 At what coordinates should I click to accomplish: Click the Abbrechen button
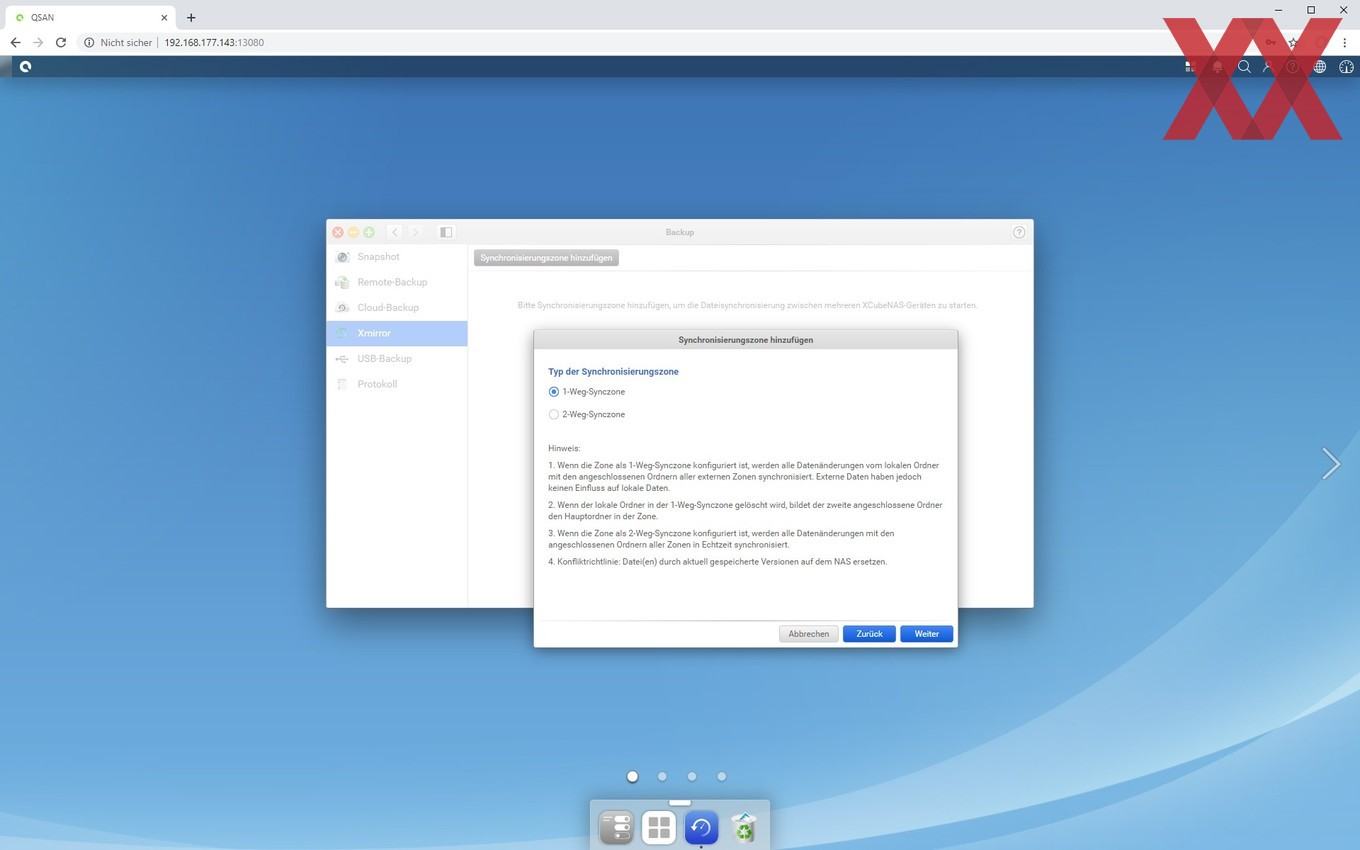point(808,634)
